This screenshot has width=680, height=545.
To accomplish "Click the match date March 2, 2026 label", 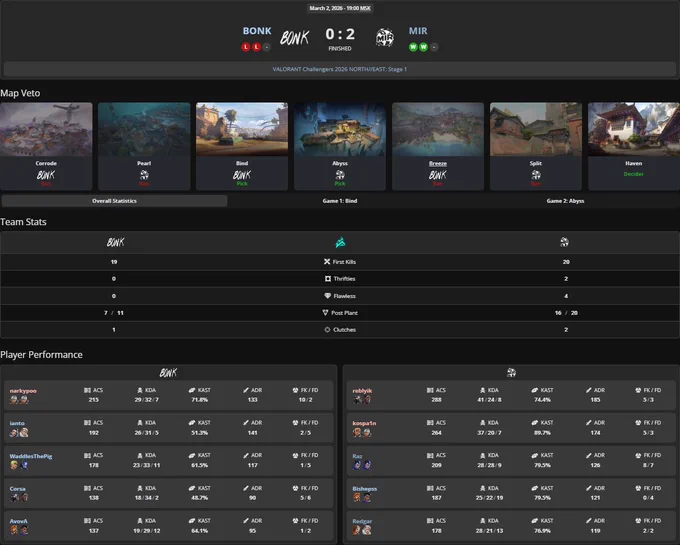I will point(340,8).
